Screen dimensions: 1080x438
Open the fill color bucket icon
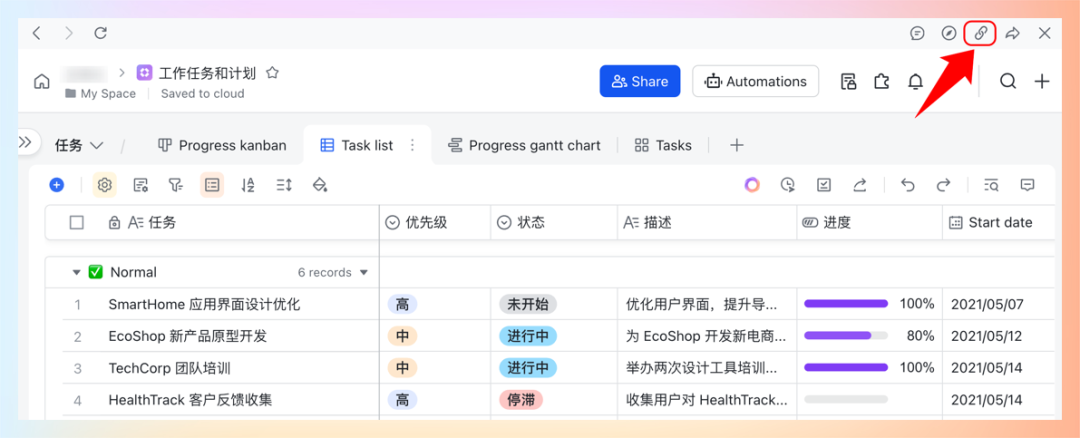320,185
